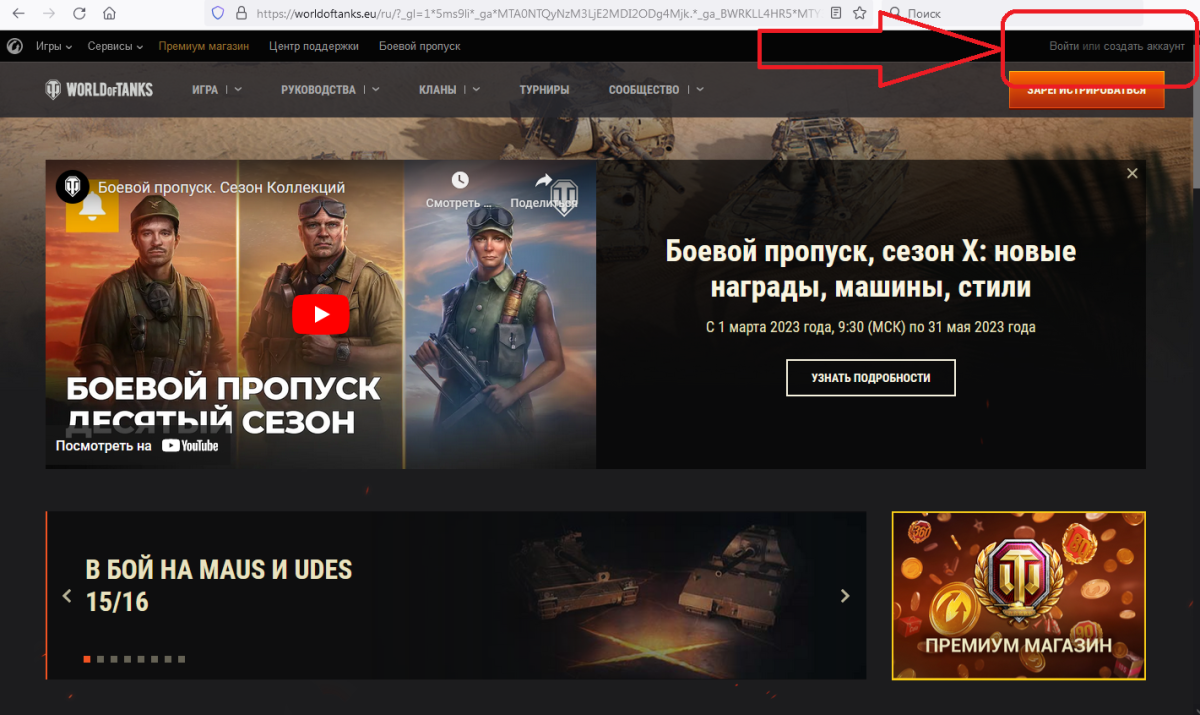Click the URL address bar

point(540,13)
